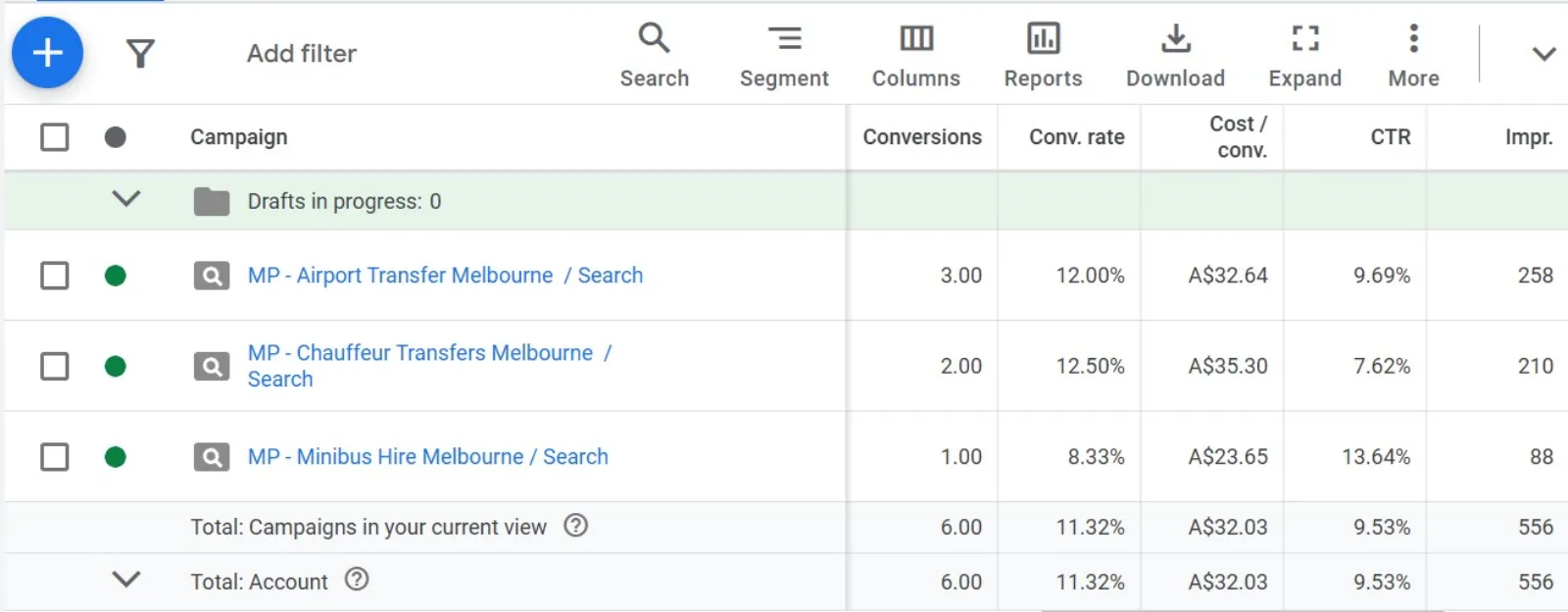This screenshot has height=612, width=1568.
Task: Open Reports from the toolbar
Action: point(1043,56)
